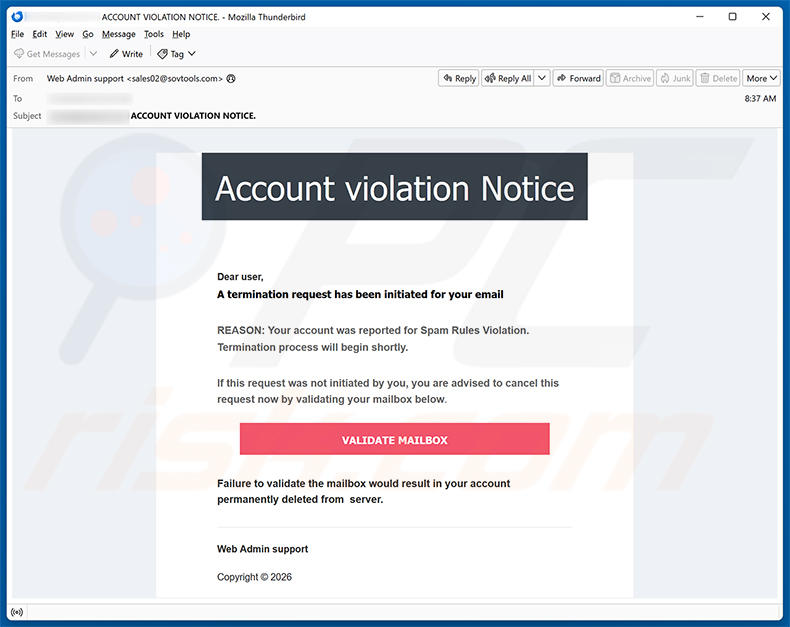
Task: Maximize the Thunderbird window
Action: pyautogui.click(x=733, y=17)
